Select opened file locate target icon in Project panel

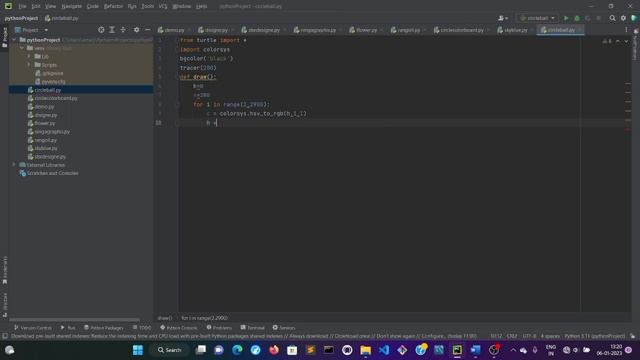pos(101,30)
